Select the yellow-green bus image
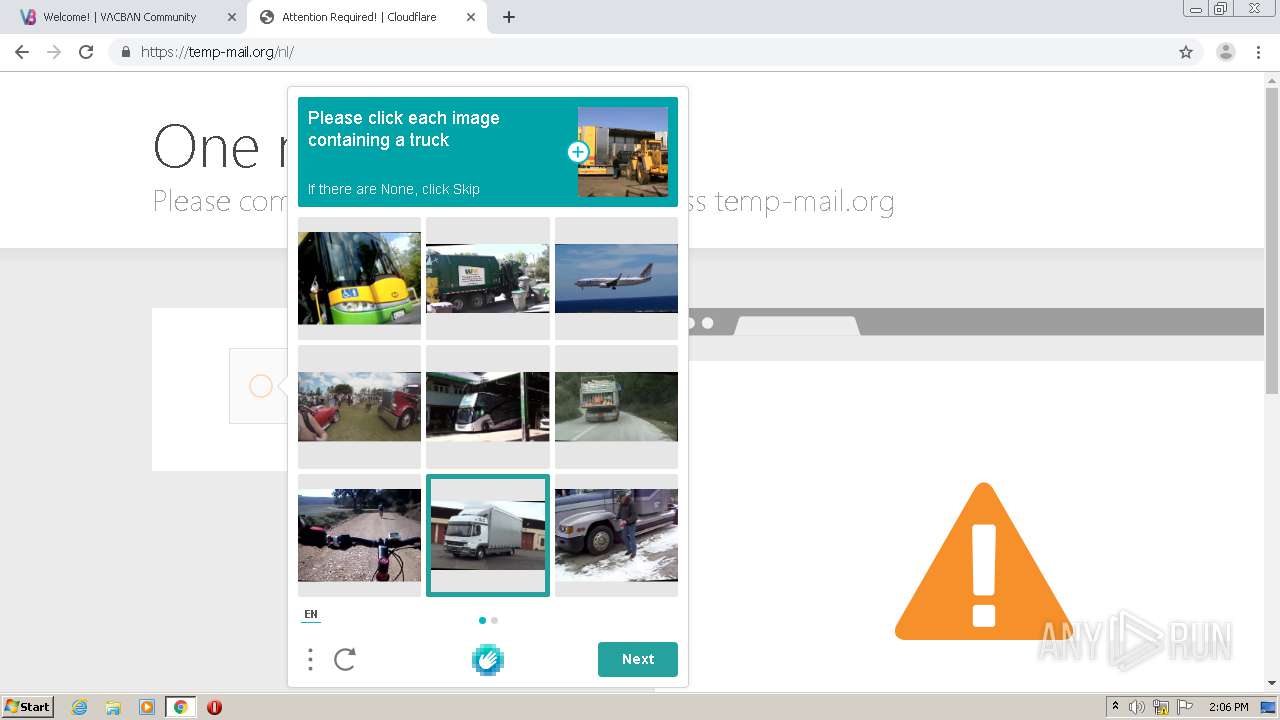1280x720 pixels. [359, 278]
